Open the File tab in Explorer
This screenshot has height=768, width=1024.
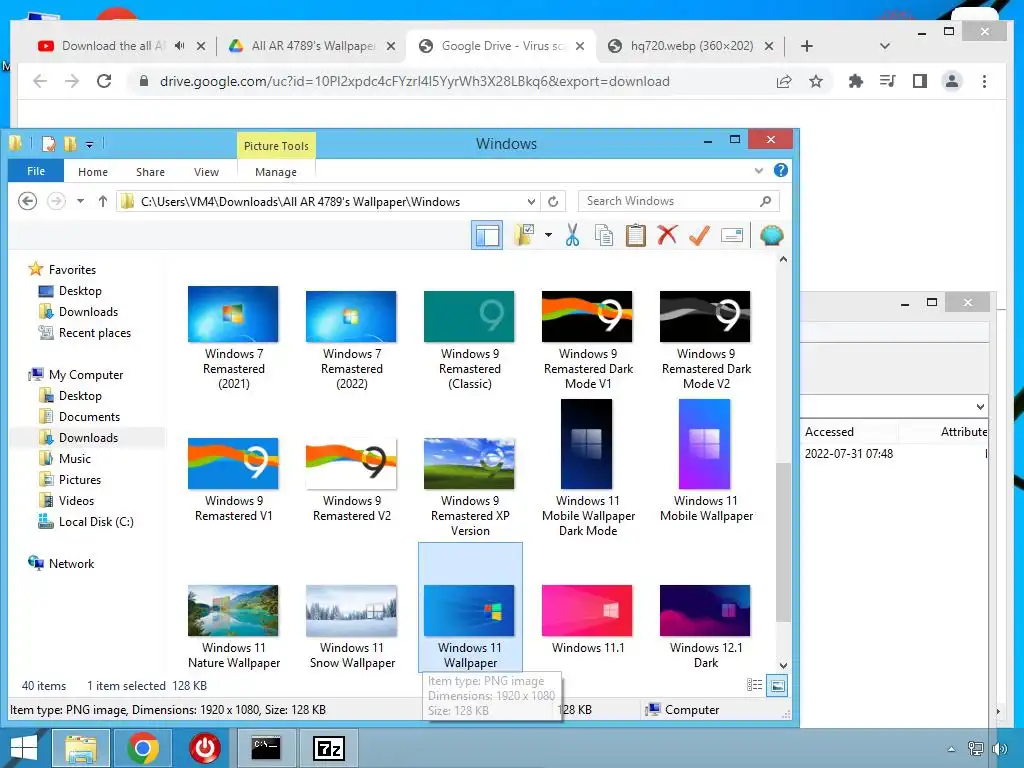tap(36, 171)
